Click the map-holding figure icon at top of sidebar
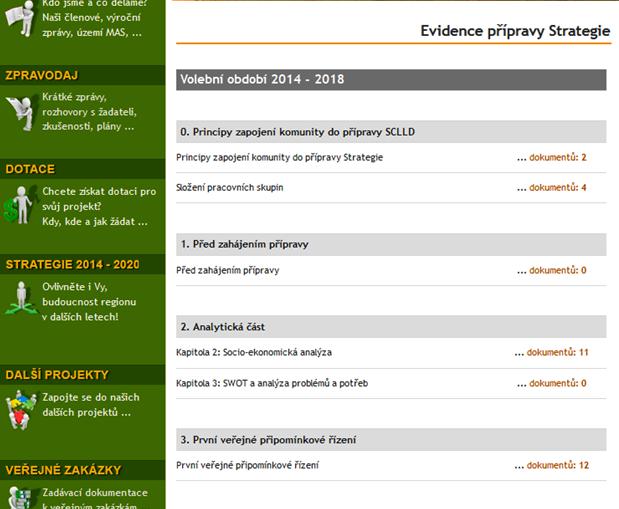This screenshot has width=619, height=509. click(20, 18)
